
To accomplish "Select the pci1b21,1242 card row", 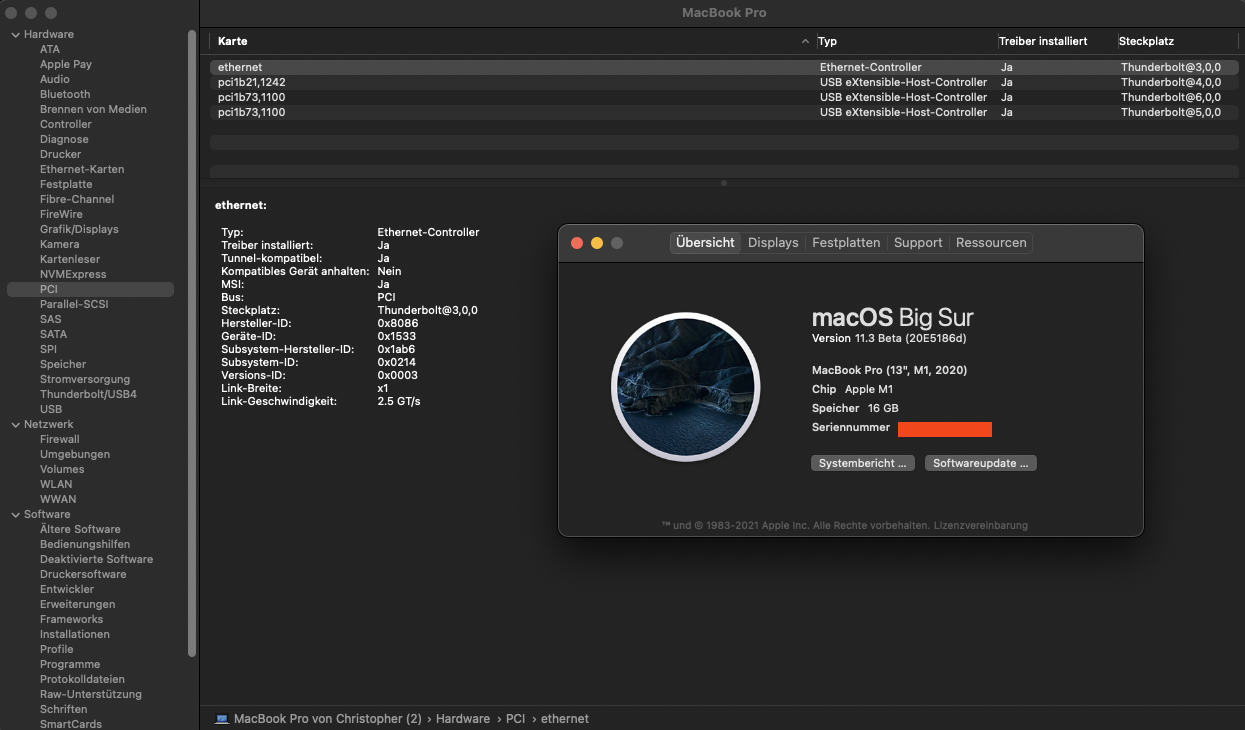I will click(724, 82).
